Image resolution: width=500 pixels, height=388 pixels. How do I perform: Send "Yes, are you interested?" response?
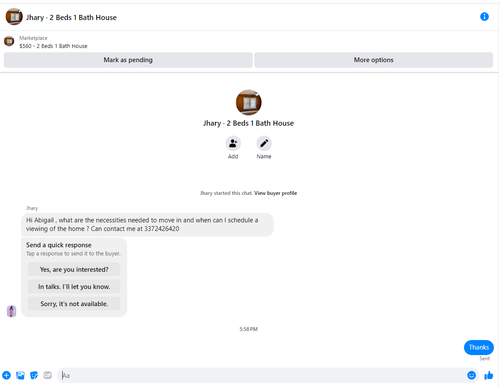(74, 269)
